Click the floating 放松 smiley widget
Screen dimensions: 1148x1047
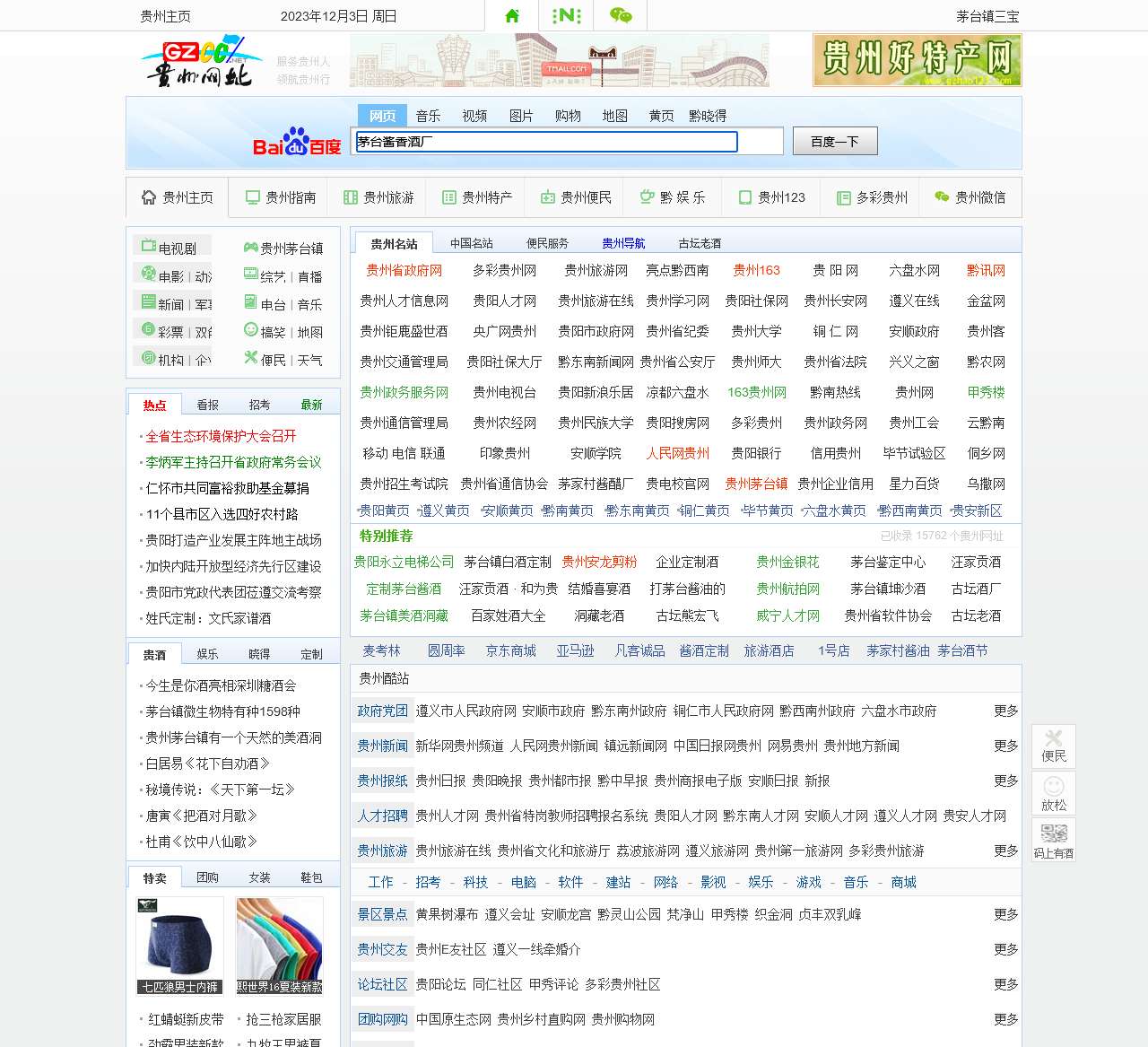1054,793
